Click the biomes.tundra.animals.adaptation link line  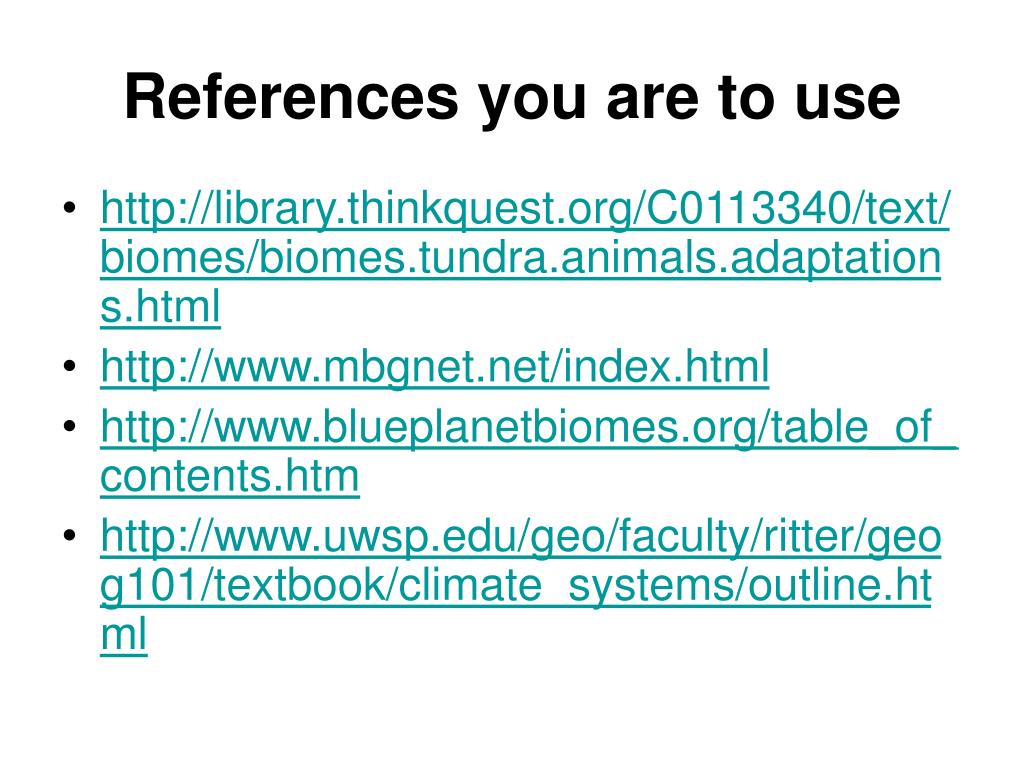tap(520, 258)
